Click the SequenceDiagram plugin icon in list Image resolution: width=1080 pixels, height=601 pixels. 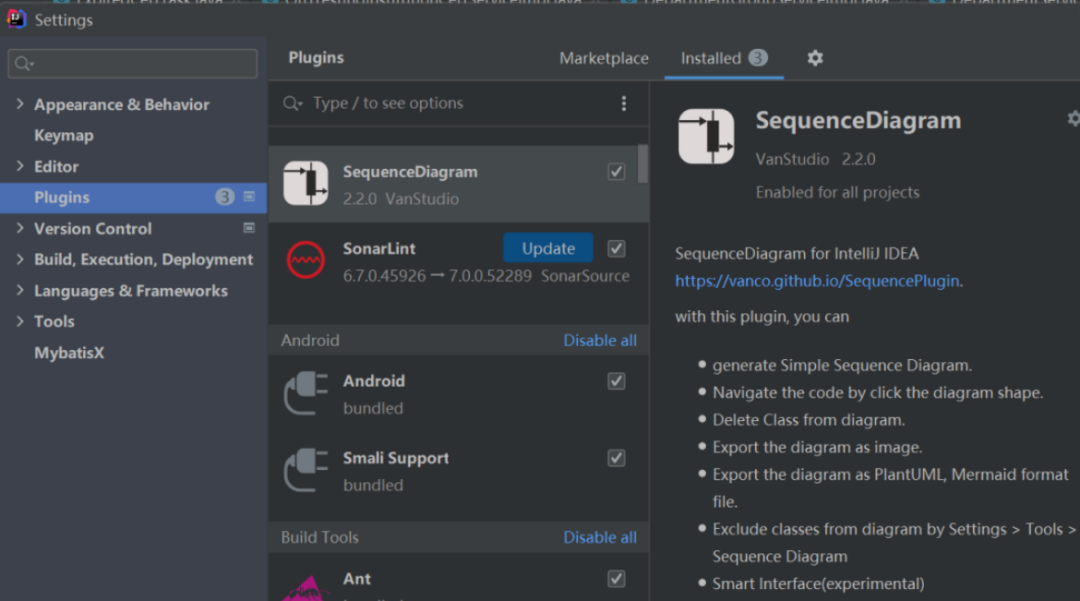305,183
